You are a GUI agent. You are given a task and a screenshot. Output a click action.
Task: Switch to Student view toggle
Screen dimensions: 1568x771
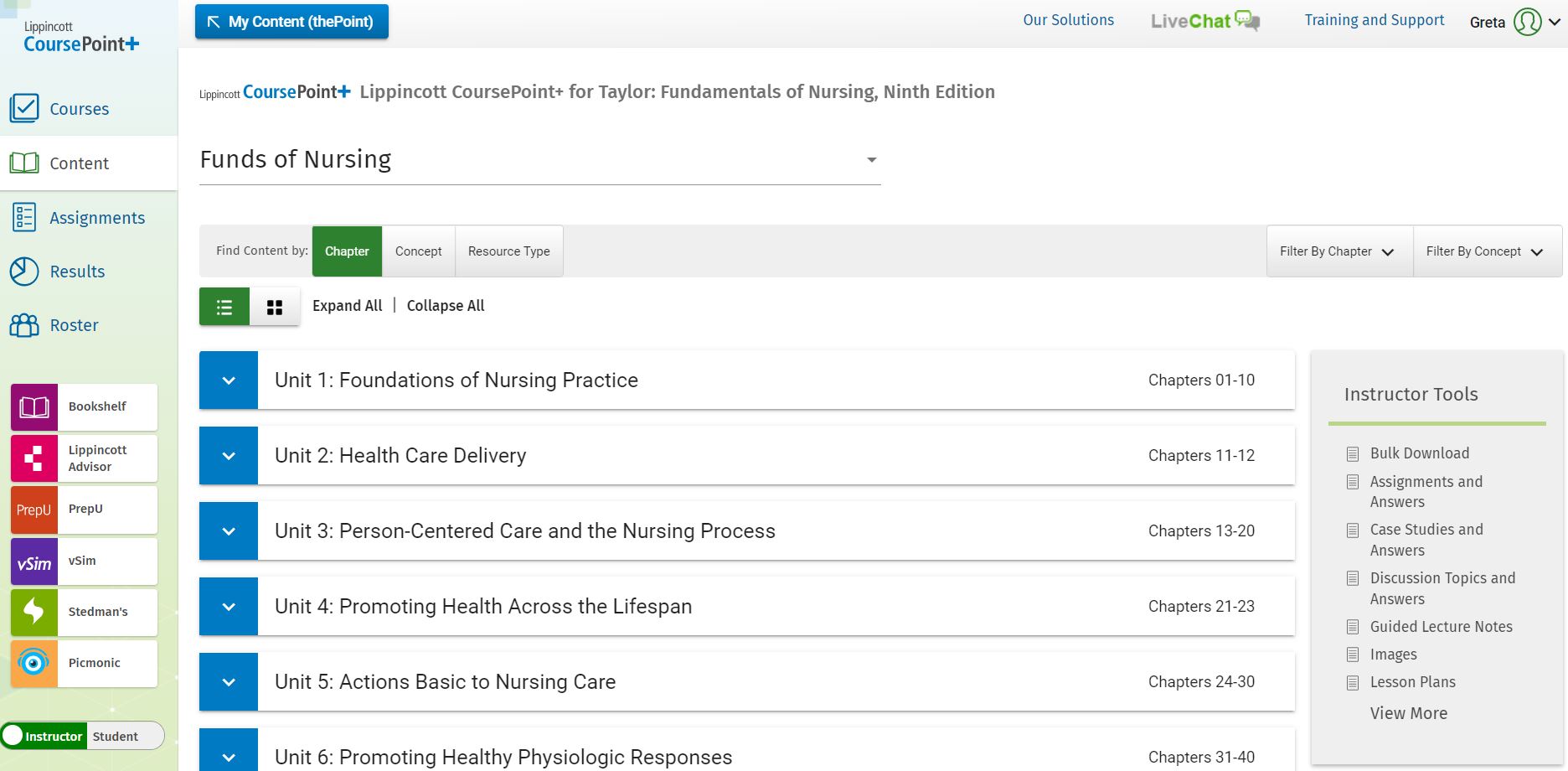pyautogui.click(x=116, y=737)
